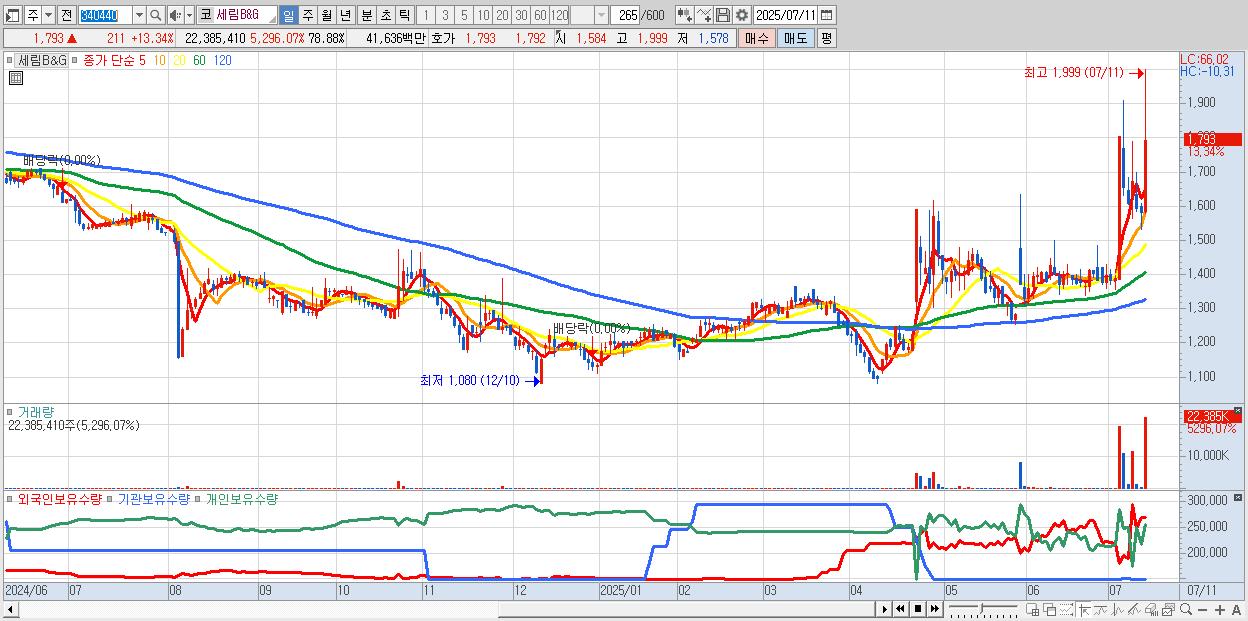Click the crosshair cursor icon in the bottom toolbar
1248x621 pixels.
pyautogui.click(x=1084, y=609)
